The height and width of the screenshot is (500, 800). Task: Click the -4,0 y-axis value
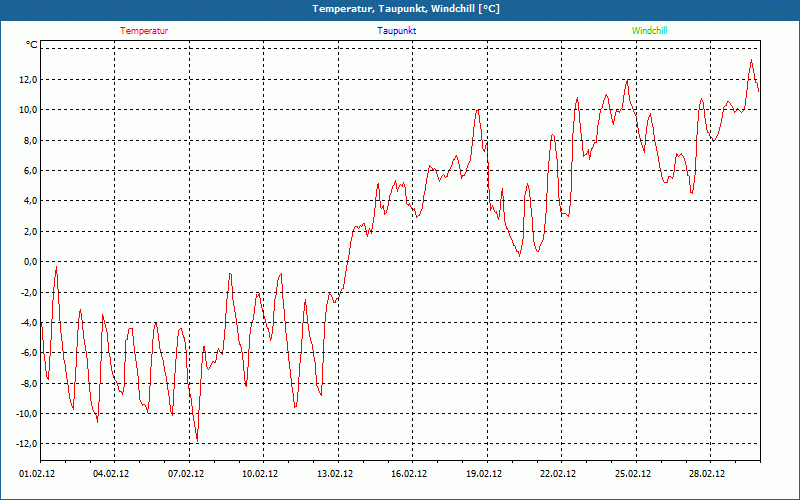pyautogui.click(x=29, y=322)
